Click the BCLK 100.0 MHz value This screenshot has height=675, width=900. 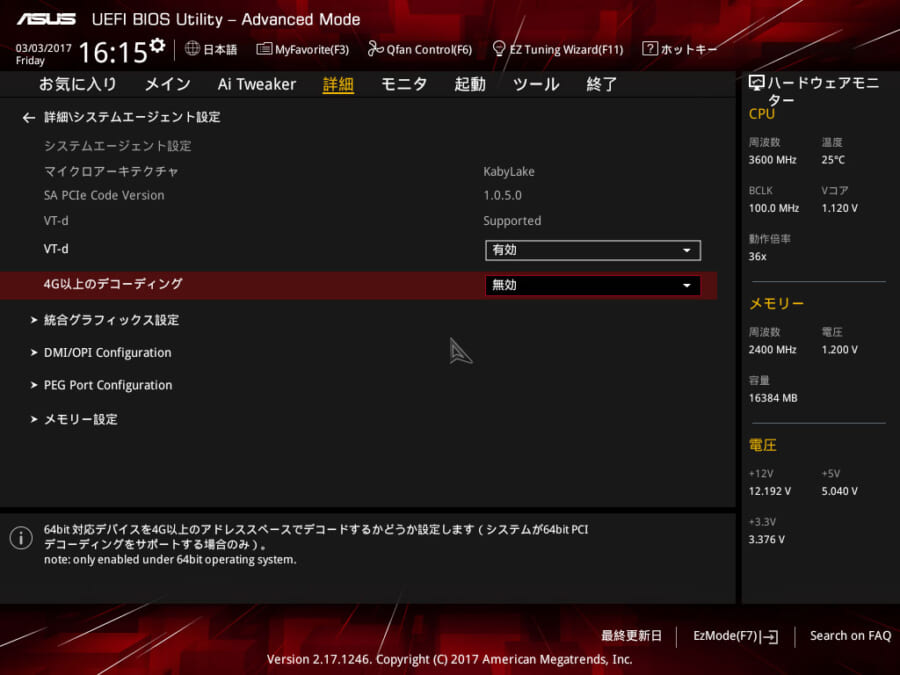(x=774, y=208)
